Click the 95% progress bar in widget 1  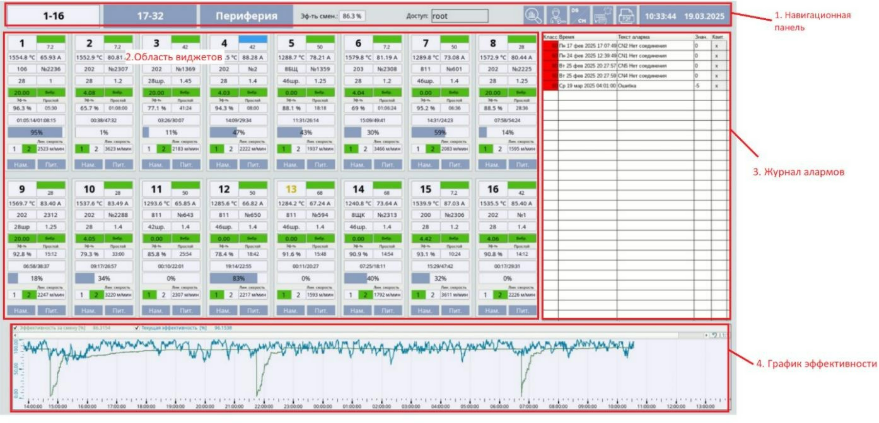36,132
